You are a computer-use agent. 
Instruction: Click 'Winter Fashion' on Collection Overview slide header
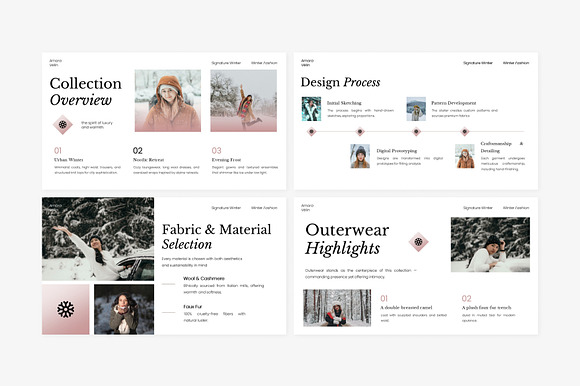pos(264,63)
